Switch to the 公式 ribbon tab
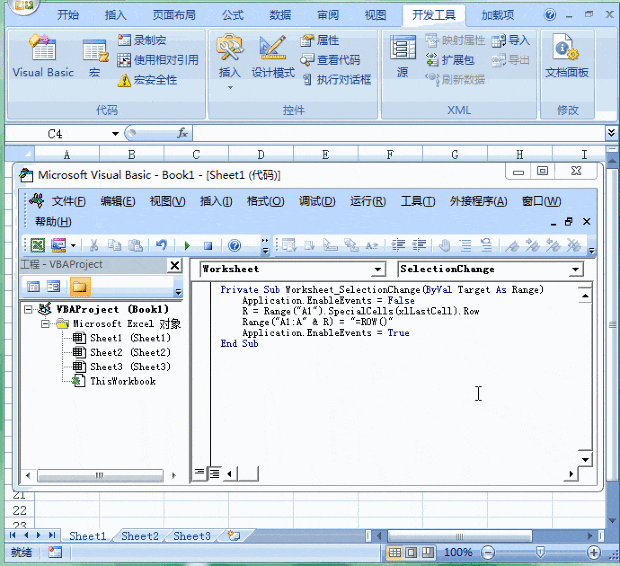 coord(232,15)
